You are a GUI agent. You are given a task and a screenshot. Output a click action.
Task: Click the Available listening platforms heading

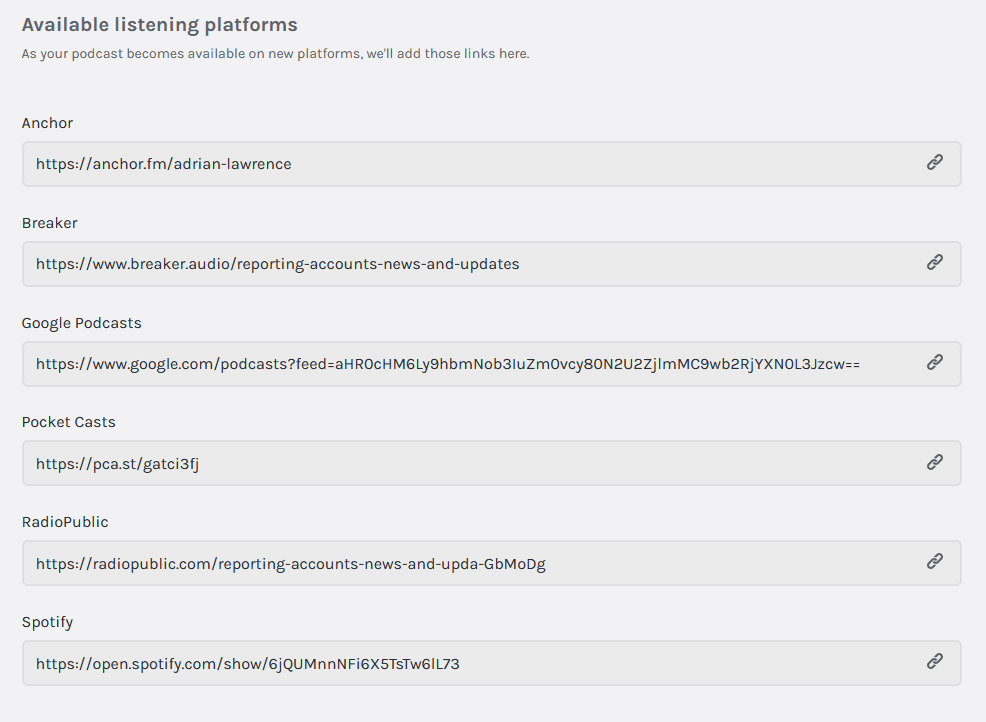160,25
